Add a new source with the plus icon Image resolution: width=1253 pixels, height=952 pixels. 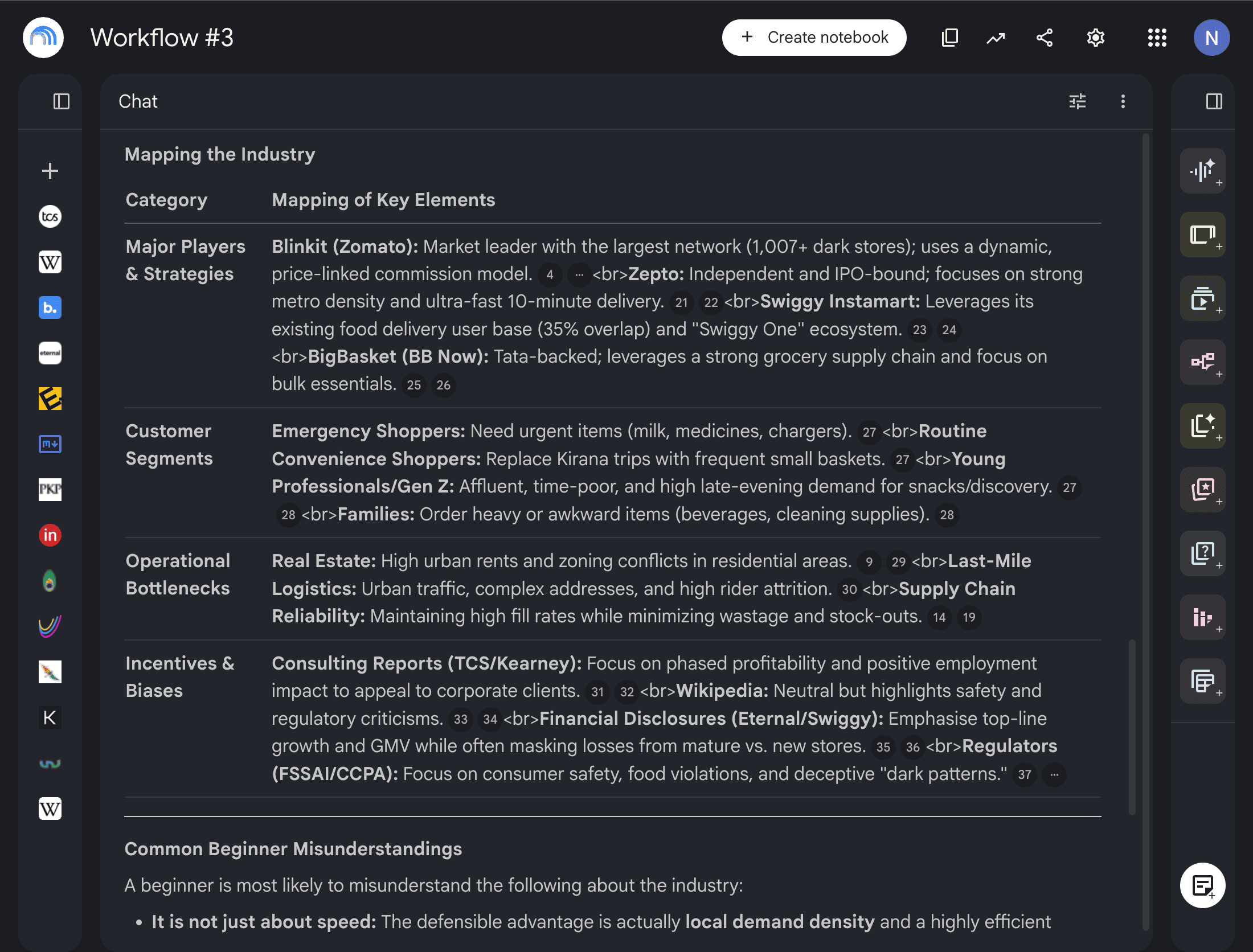(x=50, y=171)
